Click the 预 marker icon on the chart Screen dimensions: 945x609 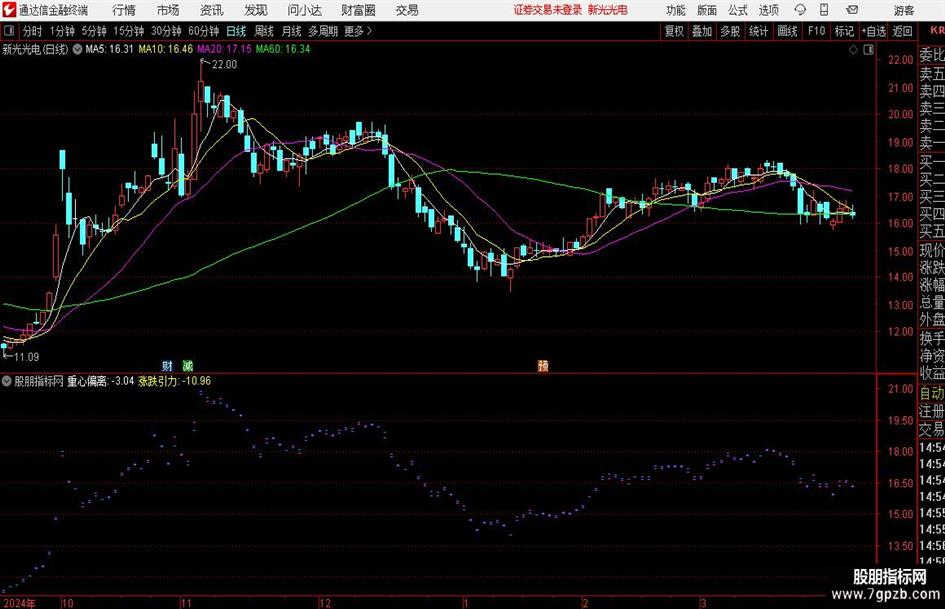pyautogui.click(x=543, y=365)
